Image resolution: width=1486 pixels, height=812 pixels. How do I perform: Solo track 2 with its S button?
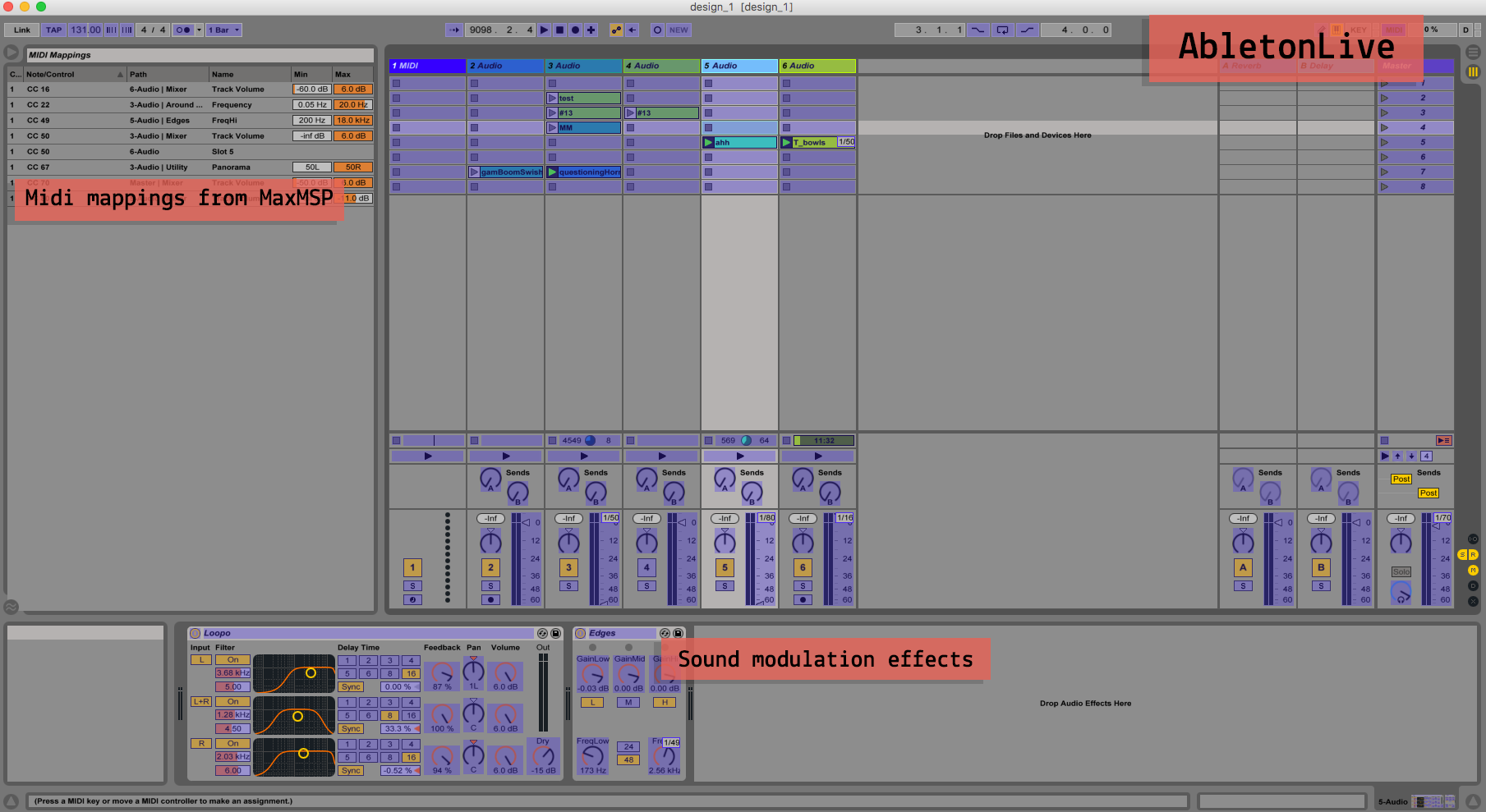[490, 586]
